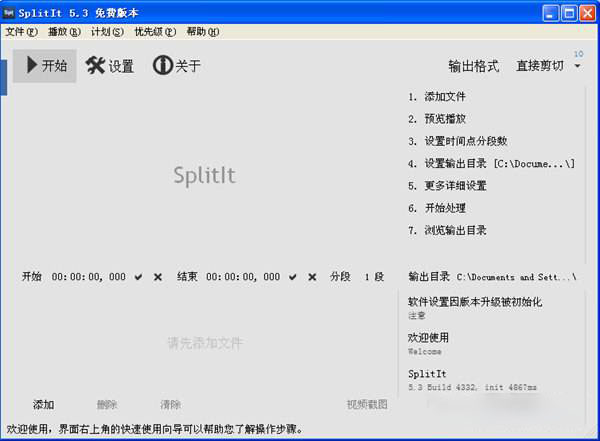Open the 播放(B) menu
The width and height of the screenshot is (600, 441).
[64, 32]
